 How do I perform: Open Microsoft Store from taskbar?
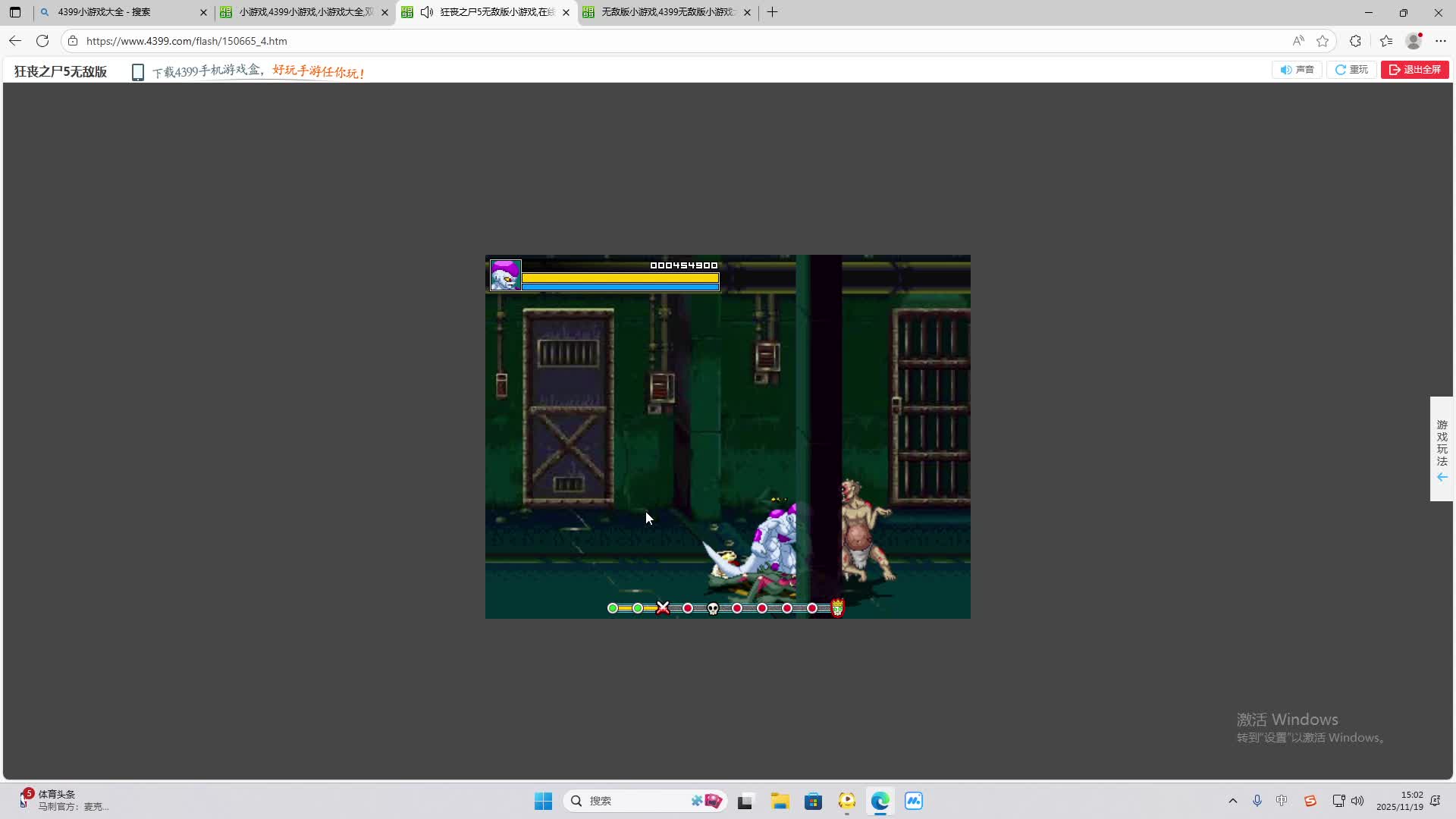pos(813,801)
